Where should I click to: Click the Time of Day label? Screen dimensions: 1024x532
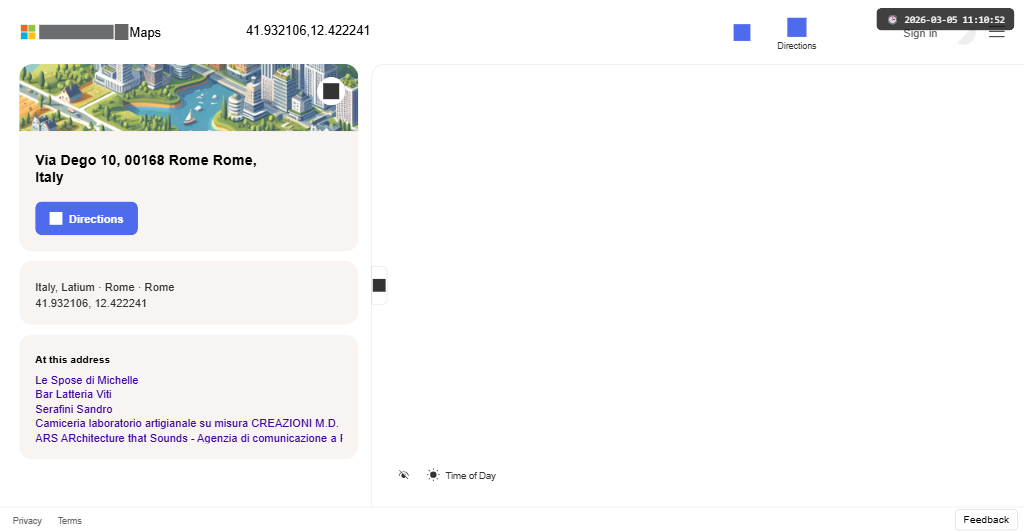(470, 476)
